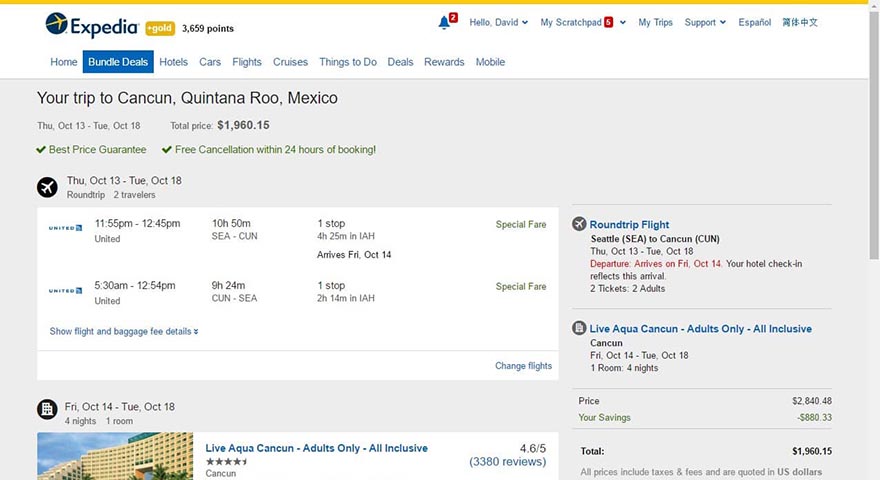The width and height of the screenshot is (880, 480).
Task: Click the Arrives Fri, Oct 14 note
Action: 354,254
